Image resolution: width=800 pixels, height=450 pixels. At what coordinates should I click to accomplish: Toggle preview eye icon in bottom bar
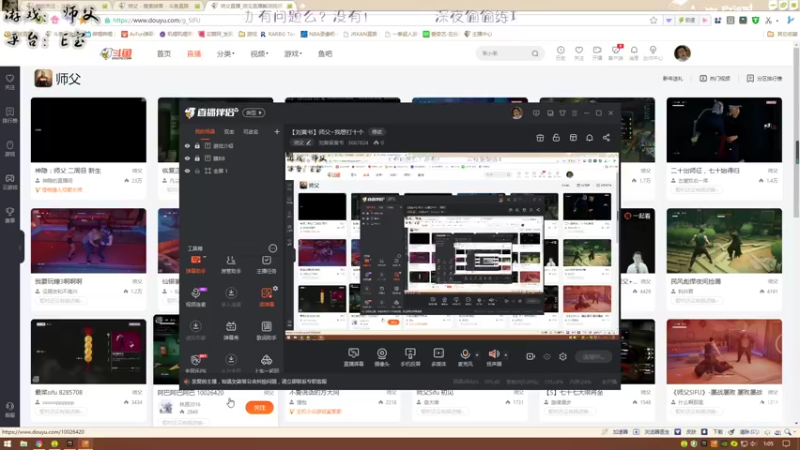(x=546, y=357)
